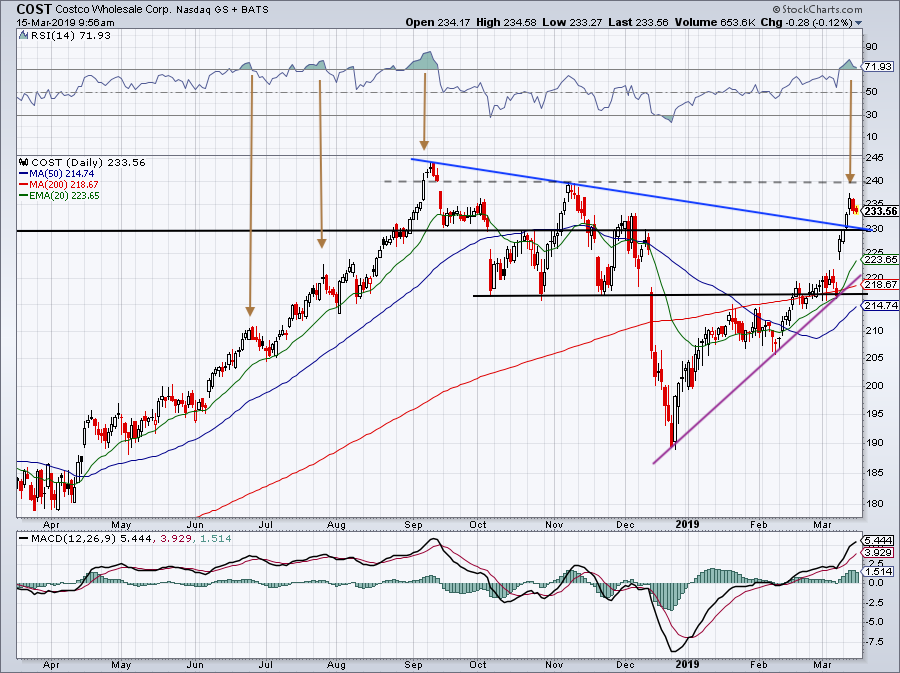Click the 15-Mar-2019 9:56am timestamp
The height and width of the screenshot is (673, 900).
click(65, 23)
